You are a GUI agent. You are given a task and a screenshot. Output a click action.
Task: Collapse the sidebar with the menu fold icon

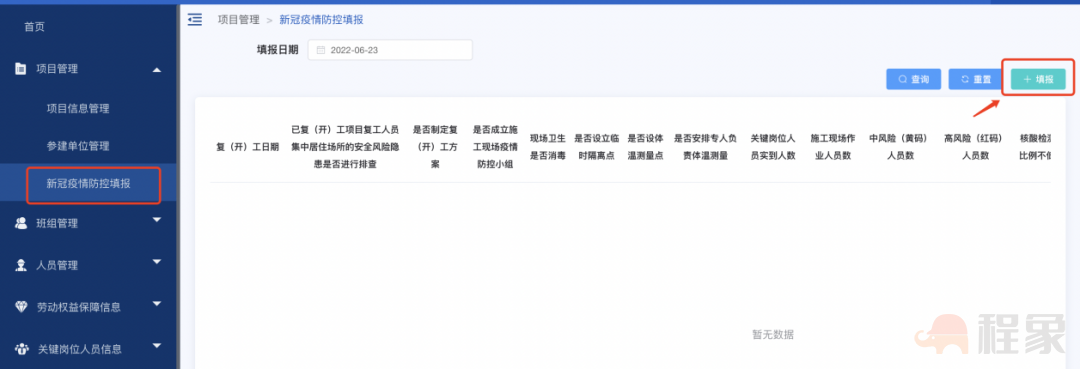tap(195, 20)
